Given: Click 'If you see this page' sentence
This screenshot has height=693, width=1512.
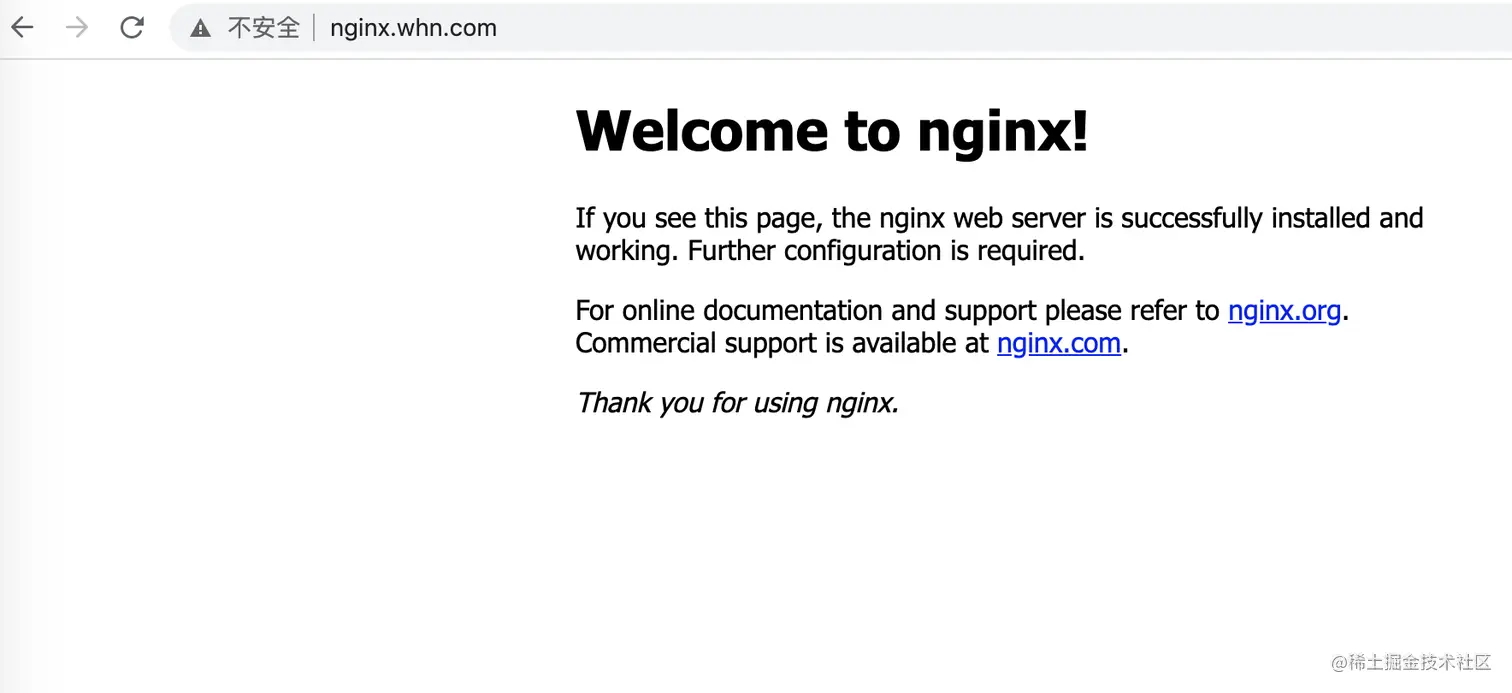Looking at the screenshot, I should click(999, 218).
